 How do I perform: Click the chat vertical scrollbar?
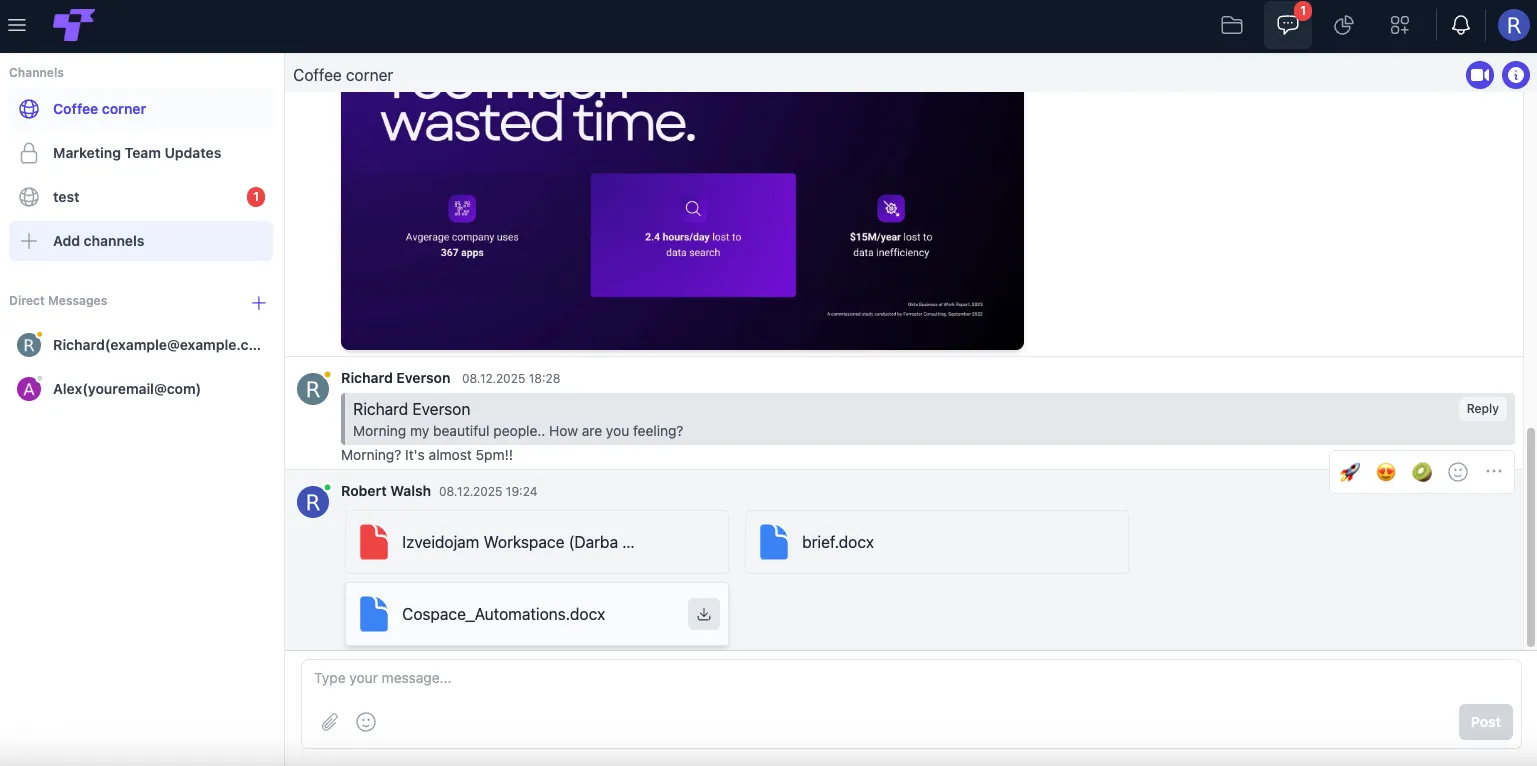1530,537
